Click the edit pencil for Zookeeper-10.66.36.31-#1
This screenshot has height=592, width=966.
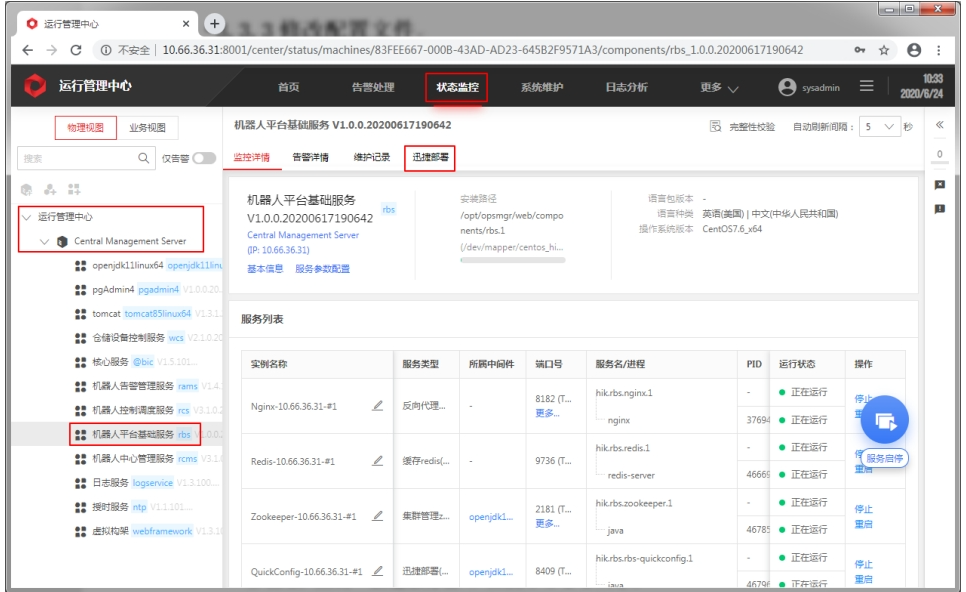pyautogui.click(x=378, y=516)
